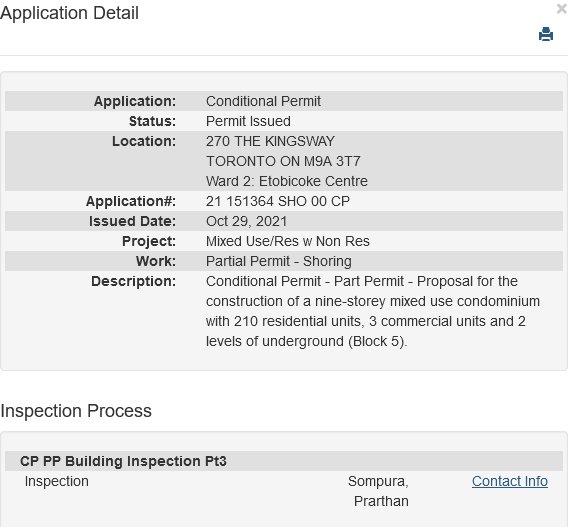
Task: Select application number 21 151364 SHO 00 CP
Action: tap(278, 201)
